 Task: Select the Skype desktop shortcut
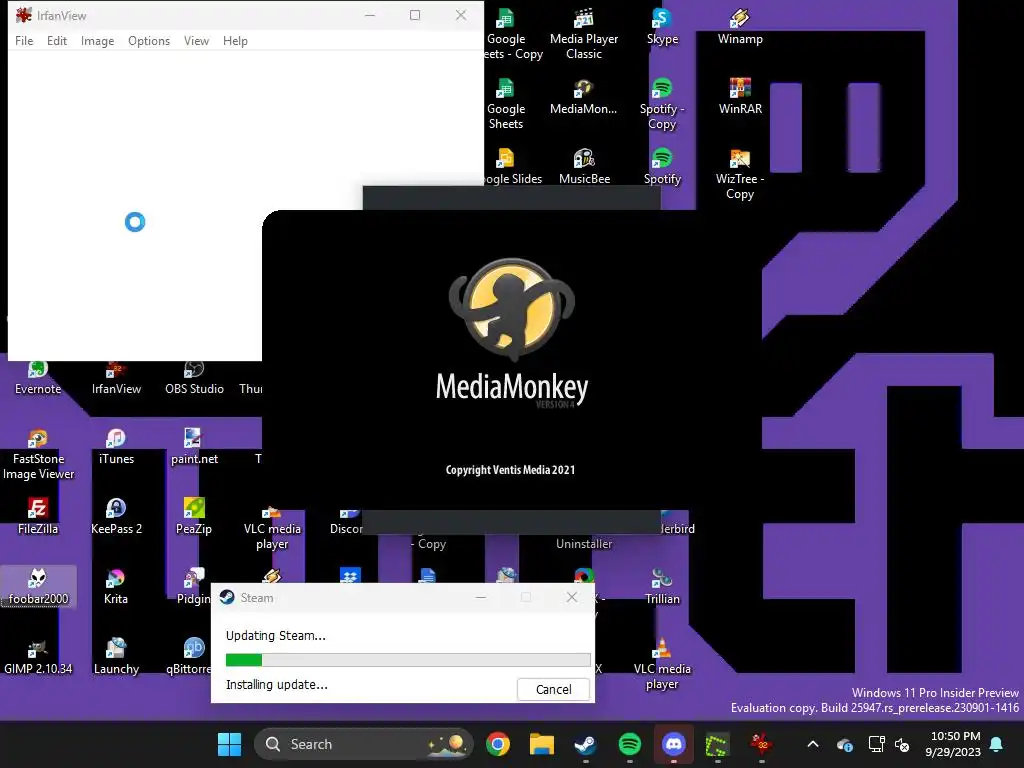662,27
